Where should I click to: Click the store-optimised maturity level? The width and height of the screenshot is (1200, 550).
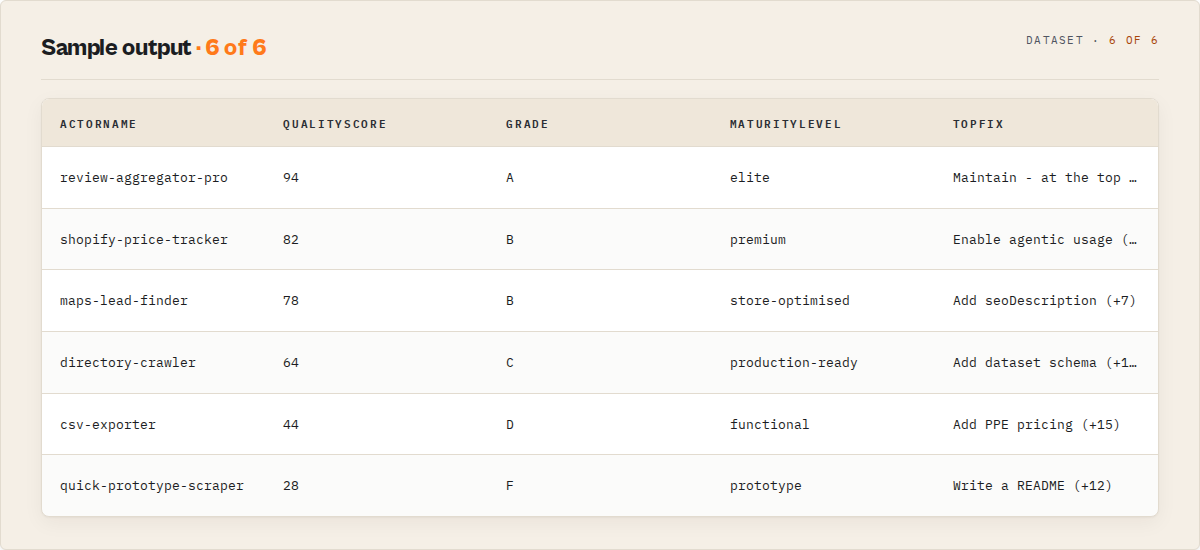(790, 301)
